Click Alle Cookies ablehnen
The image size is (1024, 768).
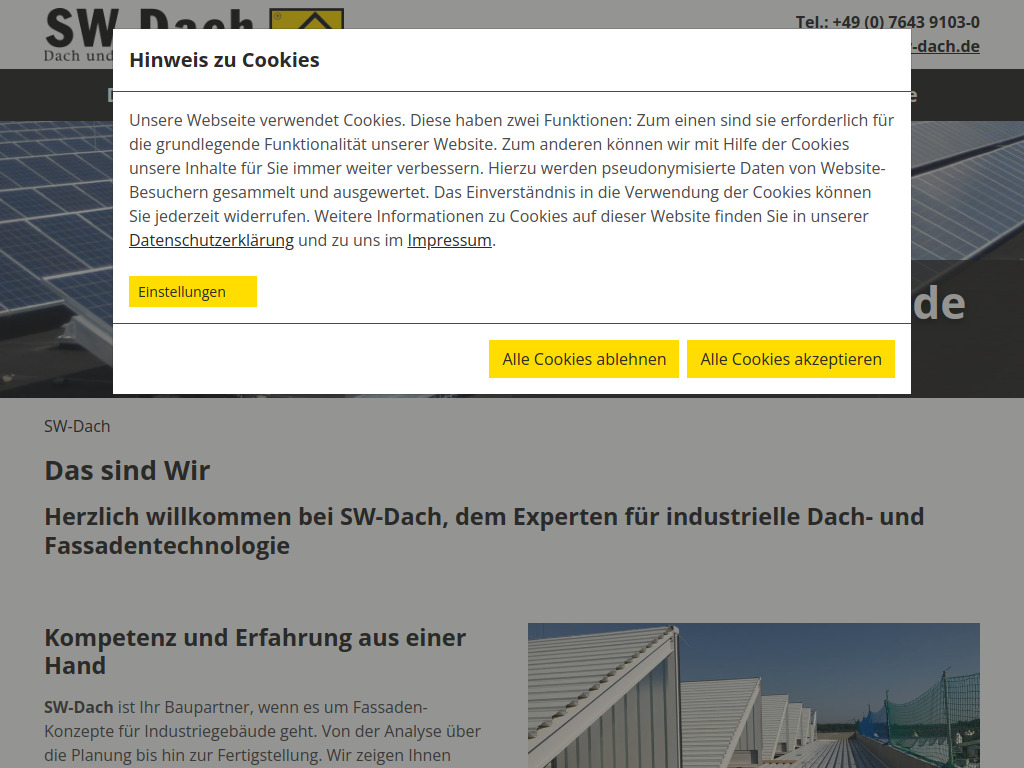[x=584, y=358]
